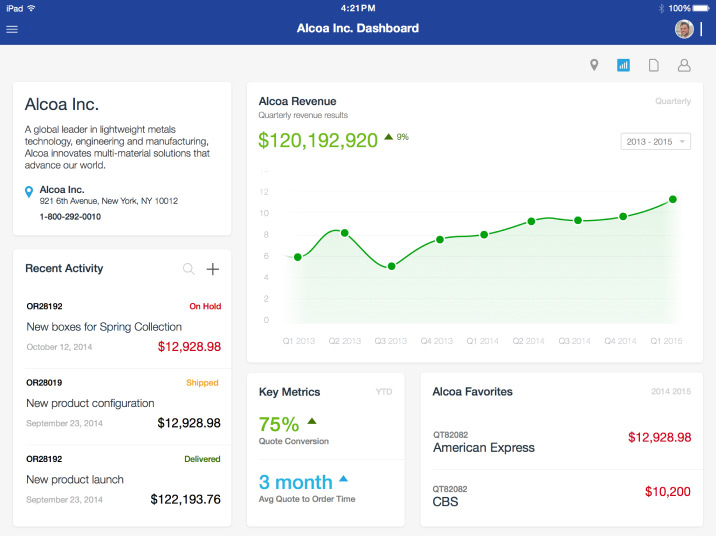Open the contacts person icon
Screen dimensions: 716x536
point(684,65)
